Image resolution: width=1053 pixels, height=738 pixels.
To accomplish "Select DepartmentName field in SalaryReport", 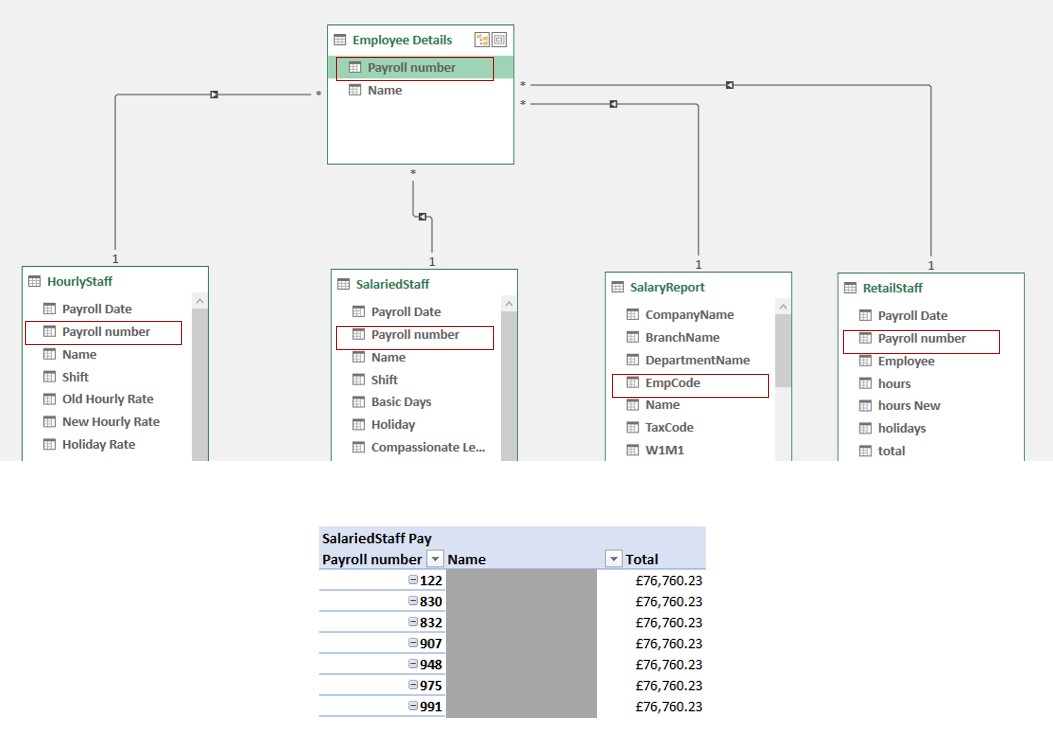I will [697, 360].
